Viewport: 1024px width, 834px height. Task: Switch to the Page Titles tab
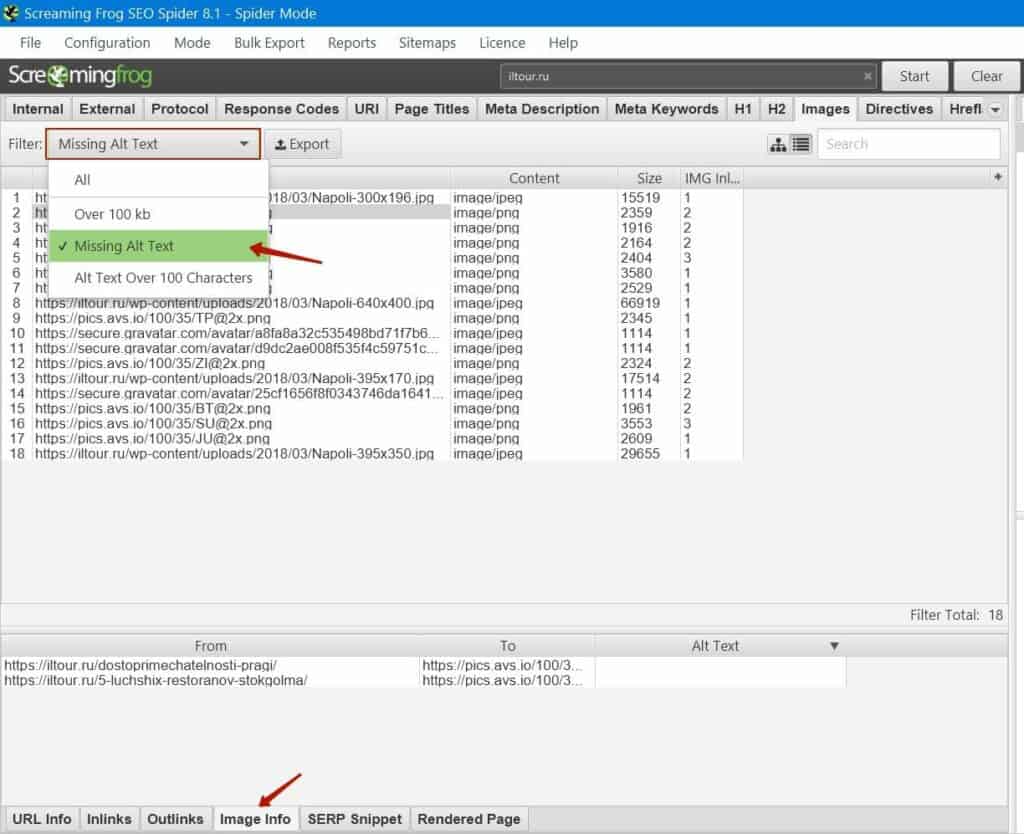[432, 109]
